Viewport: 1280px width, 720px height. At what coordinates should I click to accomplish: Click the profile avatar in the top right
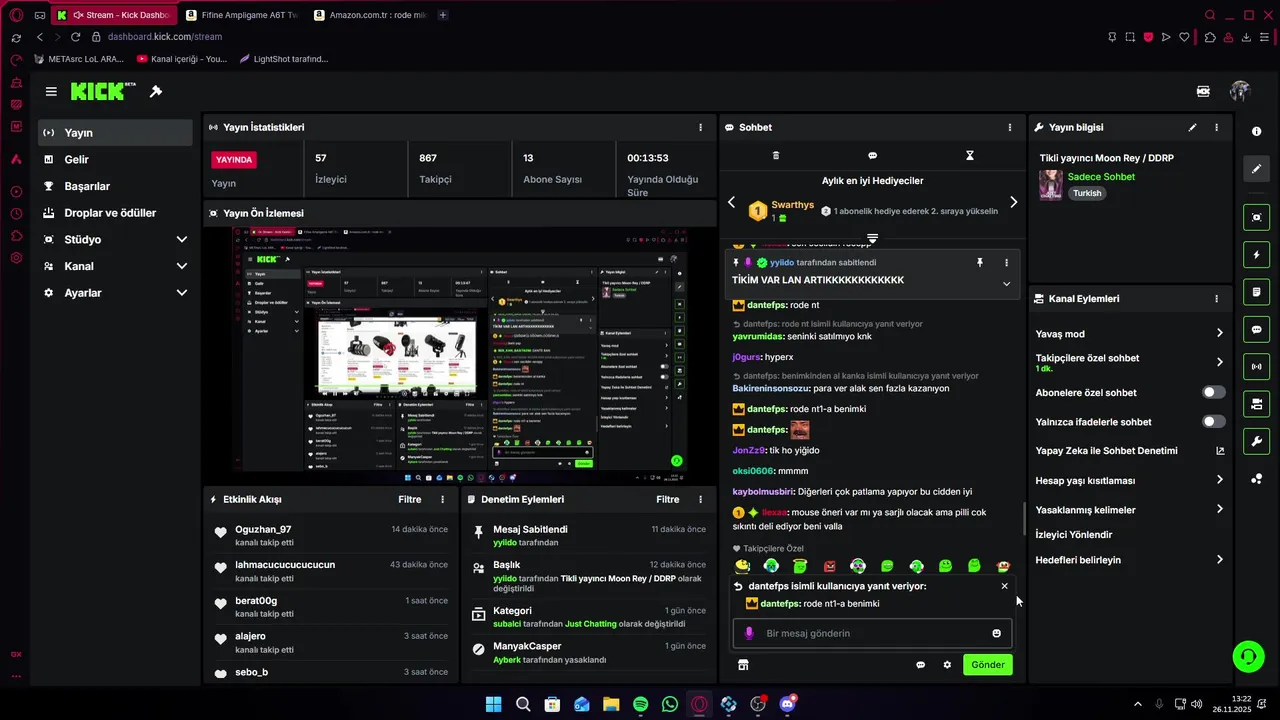click(x=1240, y=91)
